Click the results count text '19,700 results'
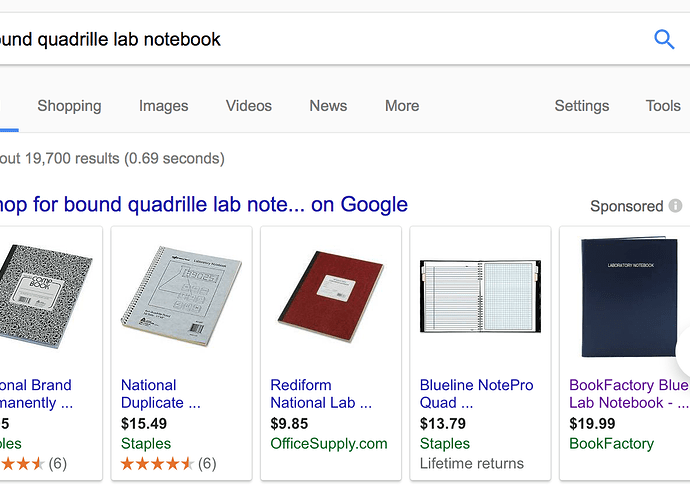Image resolution: width=690 pixels, height=500 pixels. (72, 158)
